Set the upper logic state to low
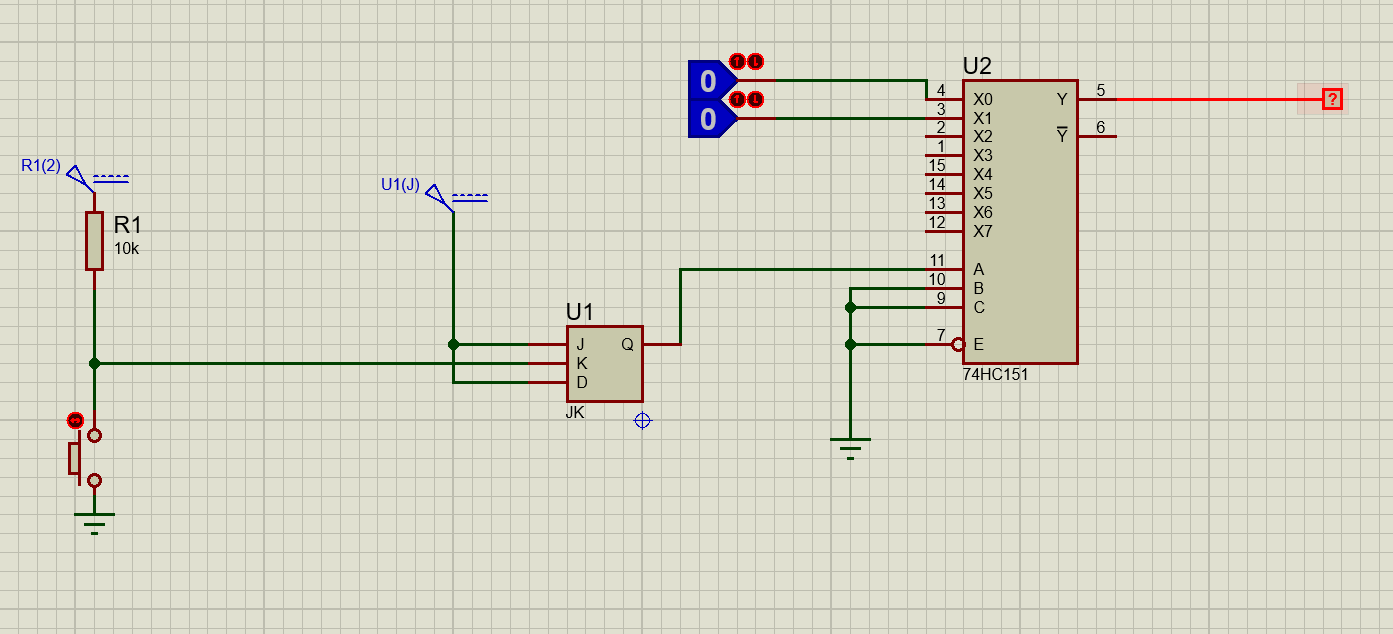1393x634 pixels. (x=756, y=61)
